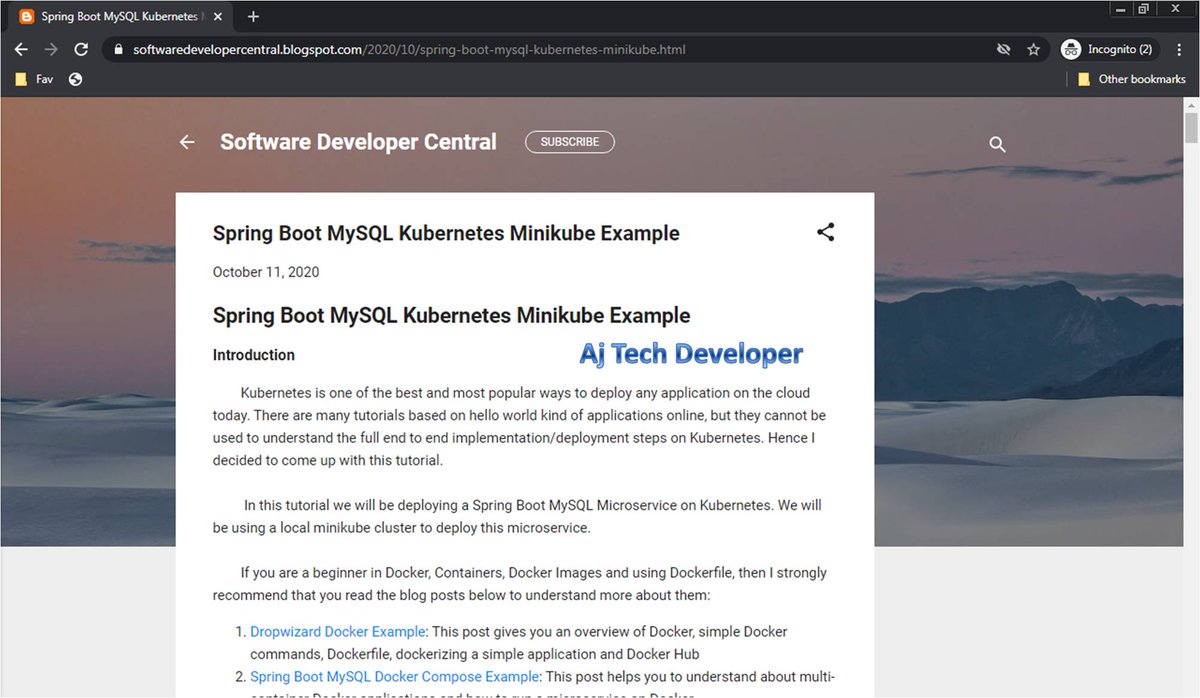
Task: Open the Dropwizard Docker Example link
Action: (337, 631)
